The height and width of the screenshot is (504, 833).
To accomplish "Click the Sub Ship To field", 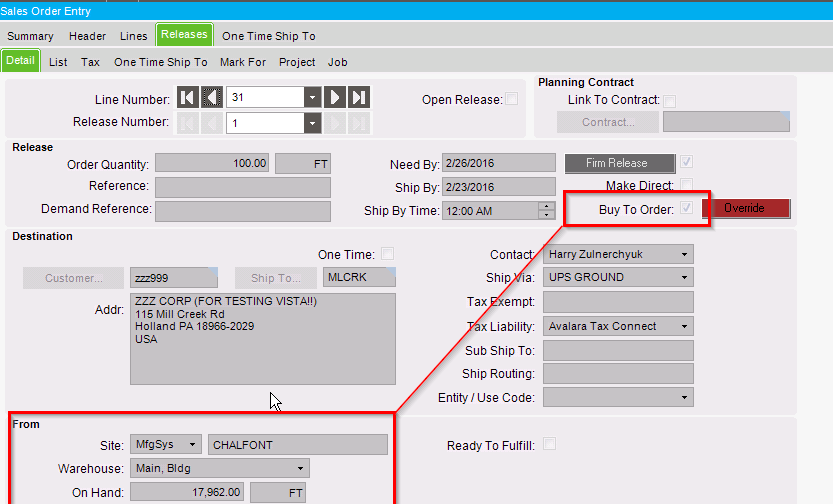I will coord(618,351).
